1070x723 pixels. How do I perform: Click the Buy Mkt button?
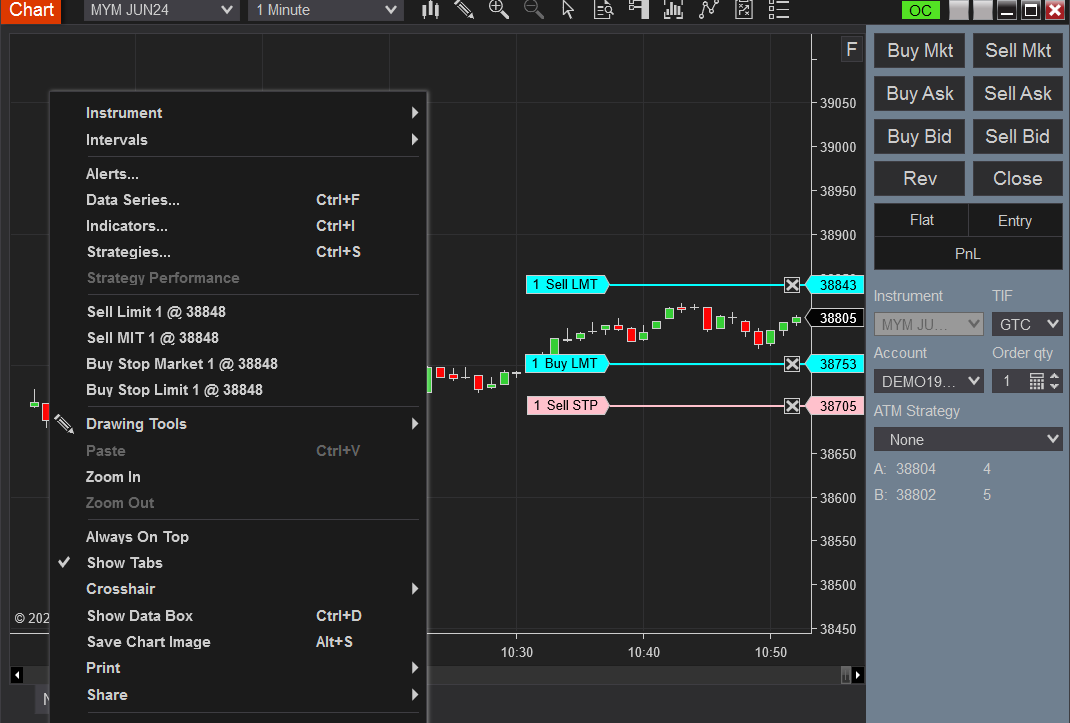coord(920,51)
